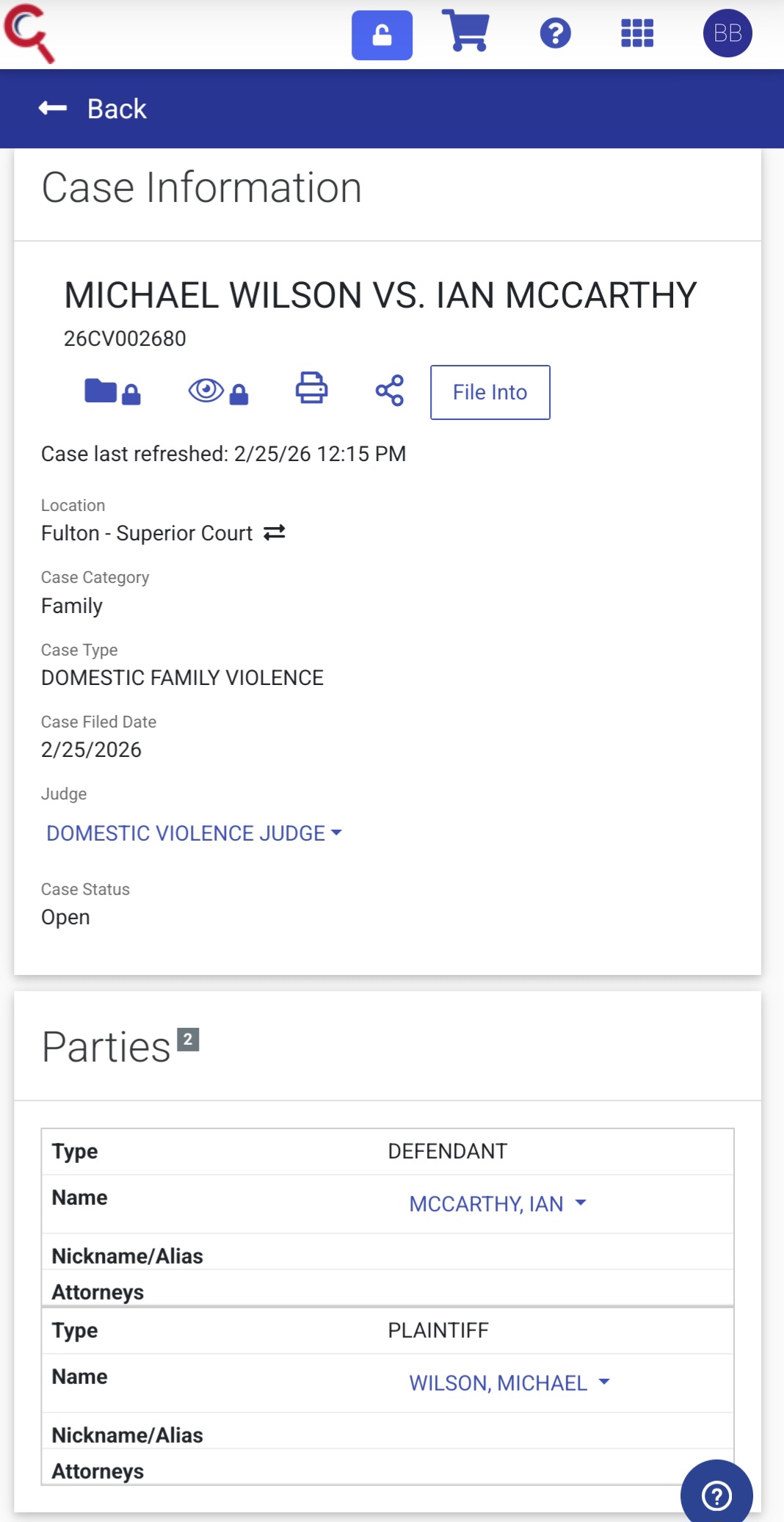Open the shopping cart
This screenshot has width=784, height=1522.
[466, 32]
